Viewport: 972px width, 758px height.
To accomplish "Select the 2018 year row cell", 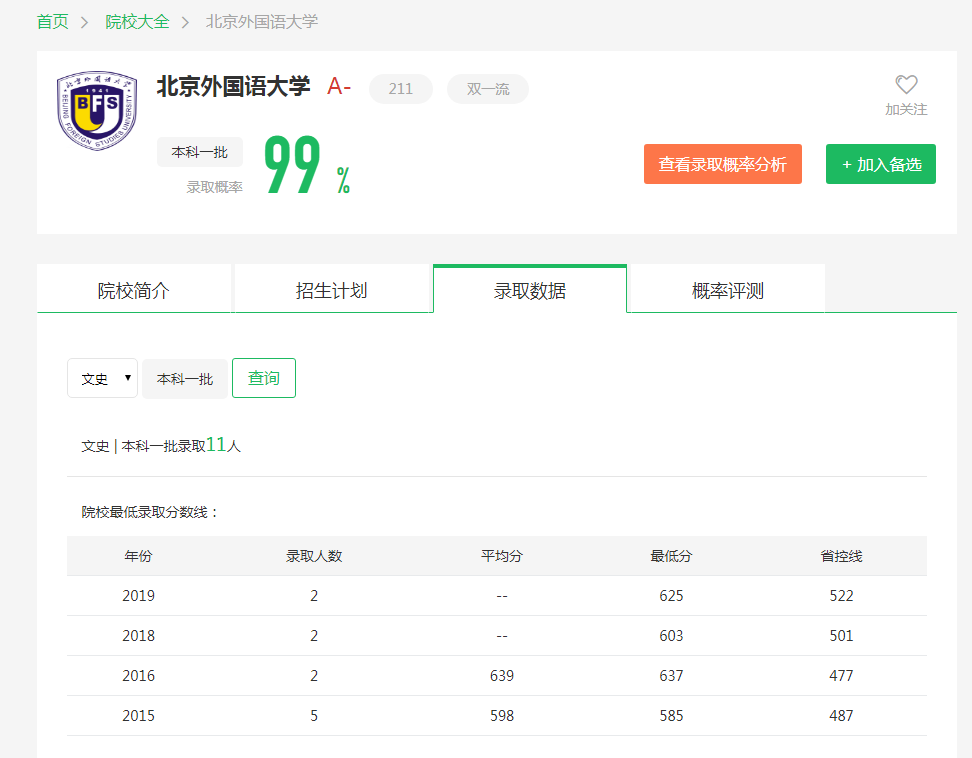I will [138, 635].
